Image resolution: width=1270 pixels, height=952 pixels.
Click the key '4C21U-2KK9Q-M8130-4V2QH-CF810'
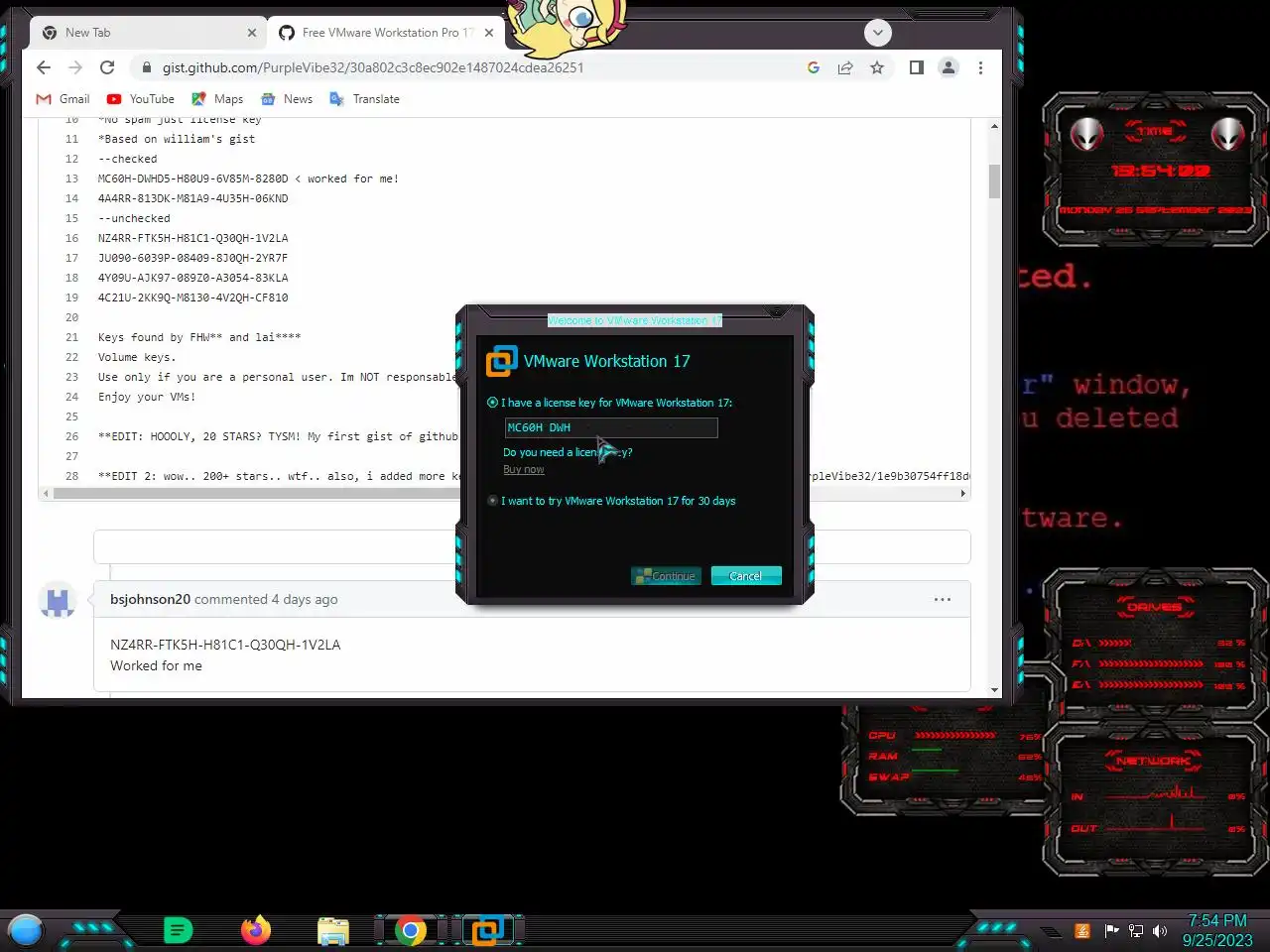pyautogui.click(x=192, y=297)
